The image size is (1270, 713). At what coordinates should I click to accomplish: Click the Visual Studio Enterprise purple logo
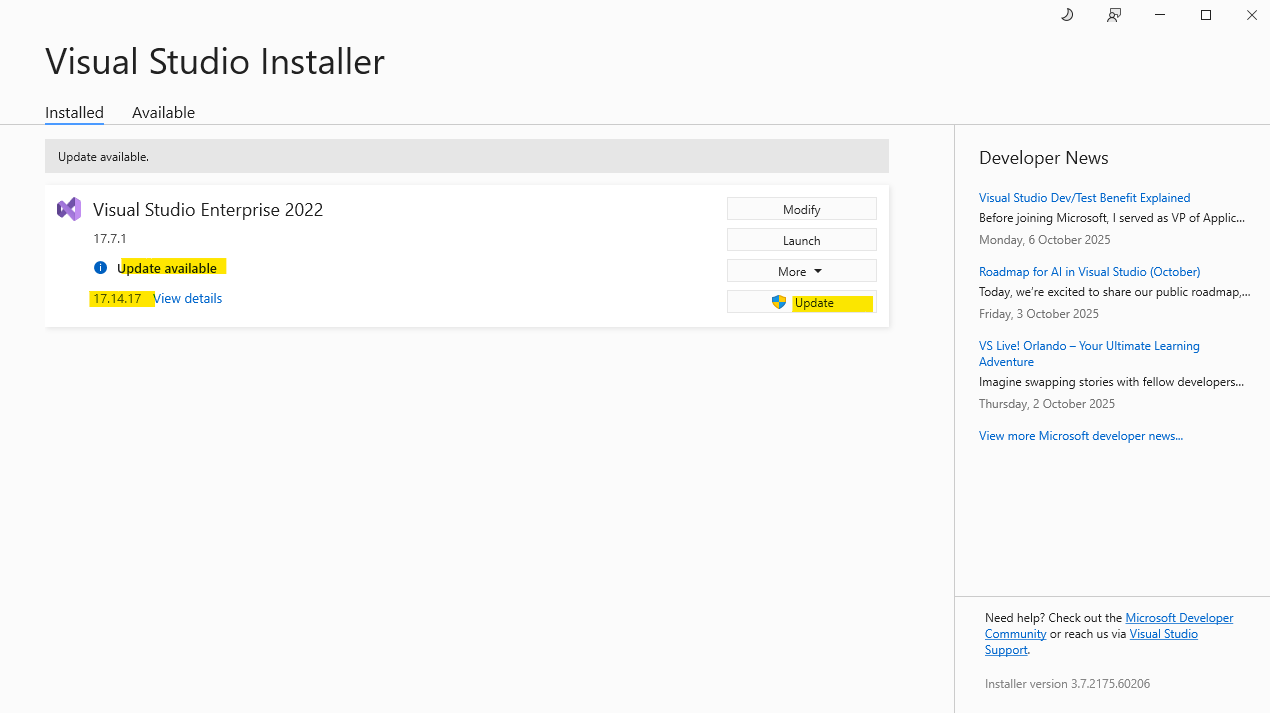click(69, 209)
